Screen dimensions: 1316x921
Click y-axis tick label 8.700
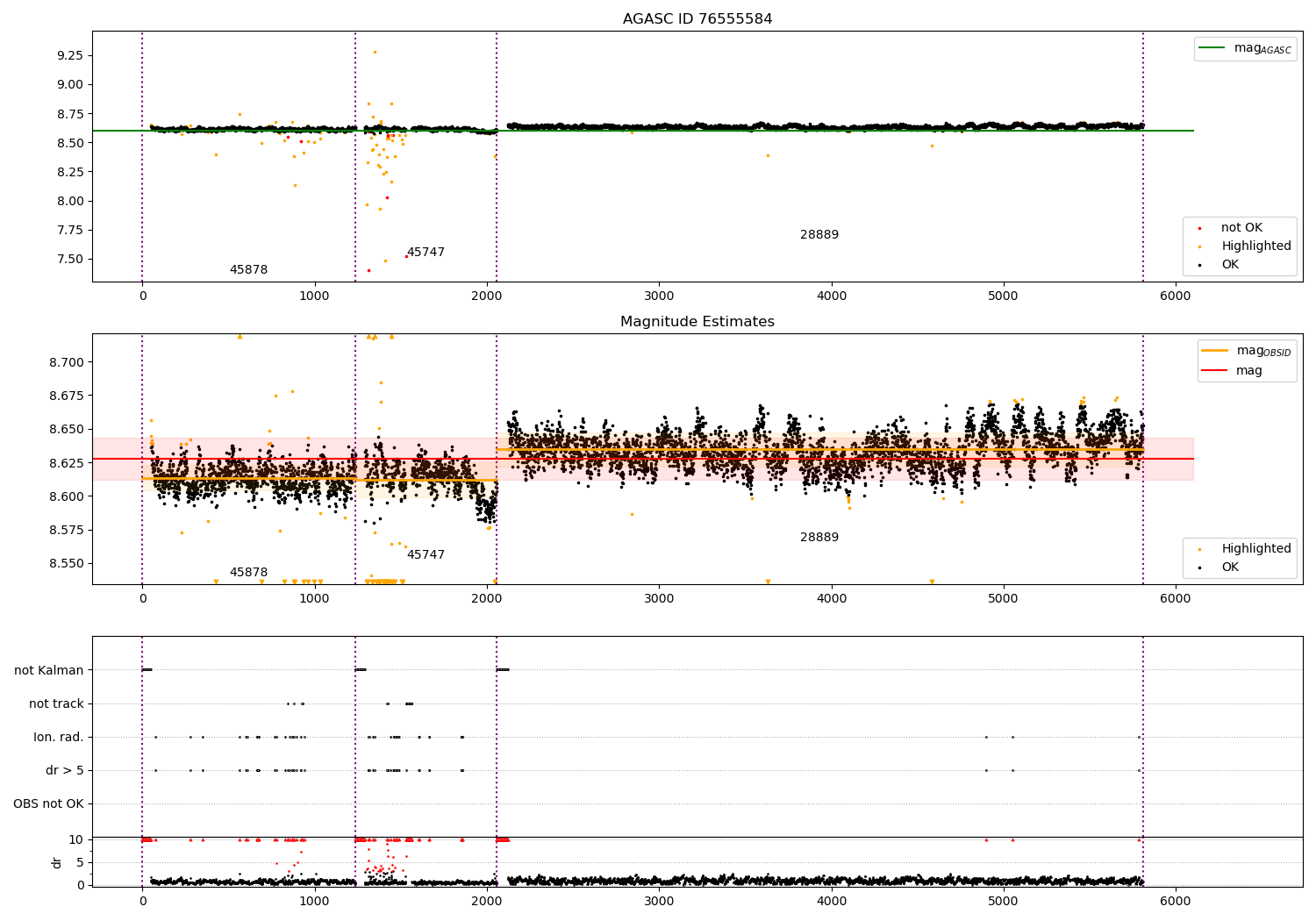pyautogui.click(x=66, y=362)
